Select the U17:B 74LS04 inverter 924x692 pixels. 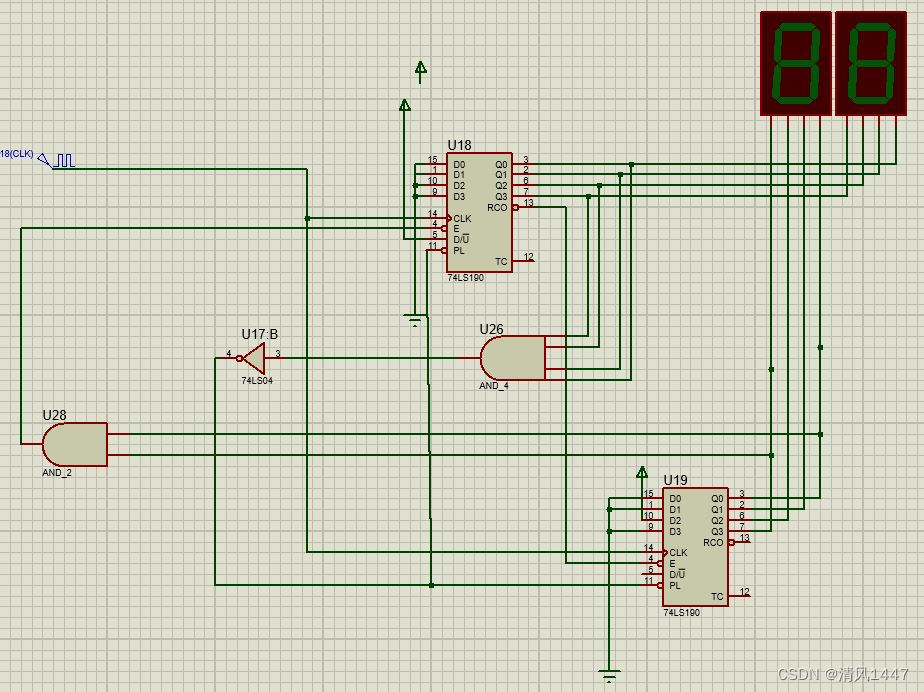click(255, 358)
